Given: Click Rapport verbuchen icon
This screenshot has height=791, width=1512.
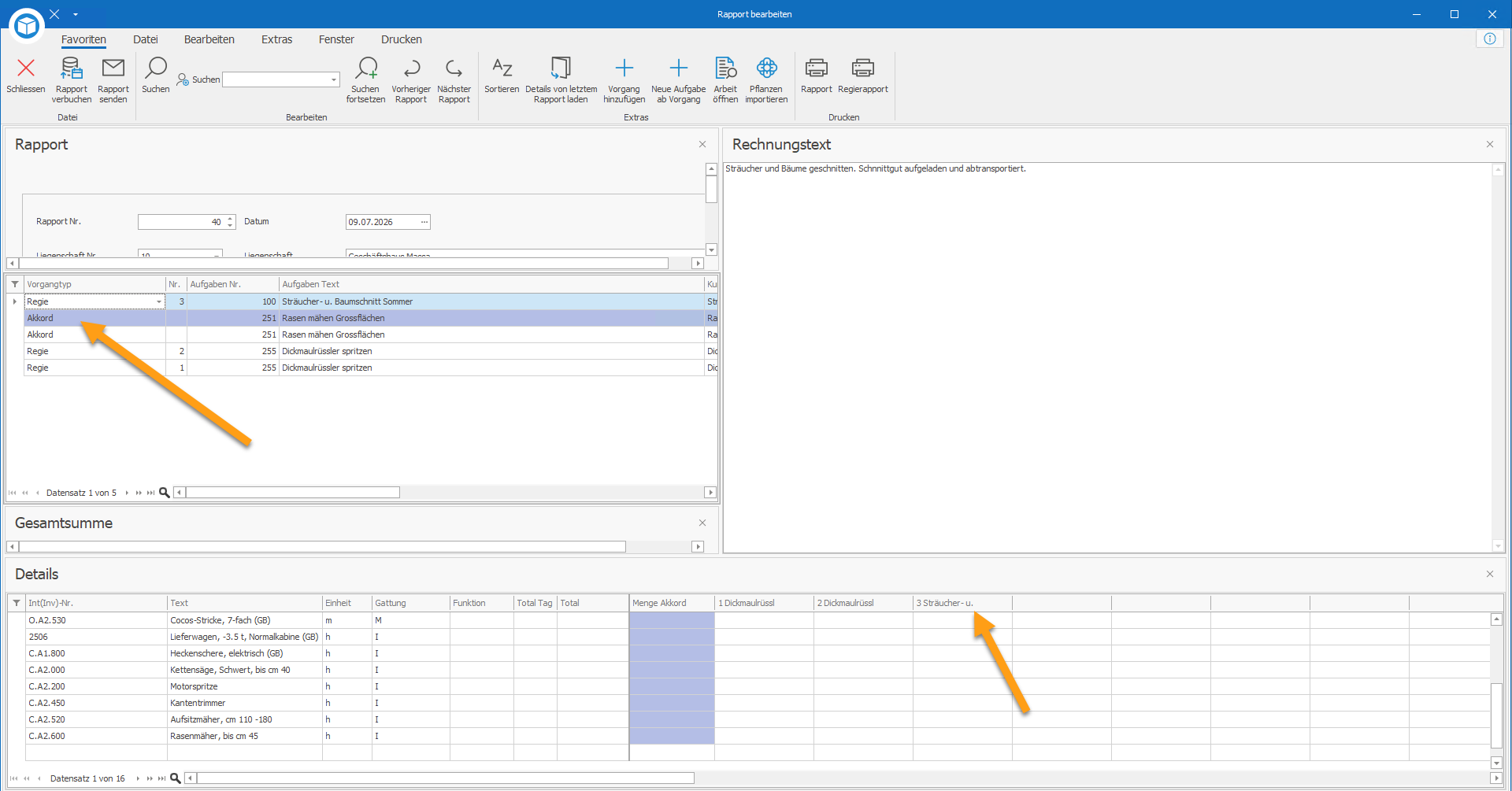Looking at the screenshot, I should tap(72, 68).
